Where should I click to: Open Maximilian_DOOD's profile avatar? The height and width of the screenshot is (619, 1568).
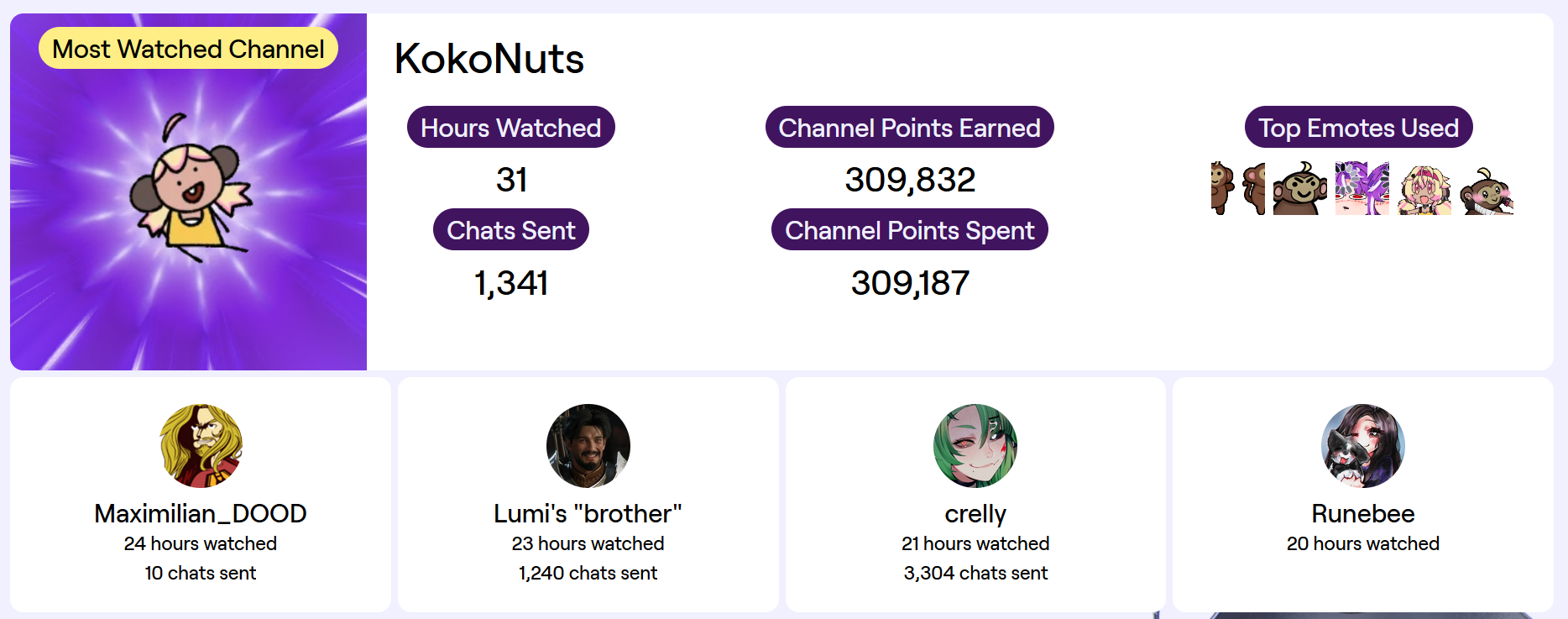201,446
